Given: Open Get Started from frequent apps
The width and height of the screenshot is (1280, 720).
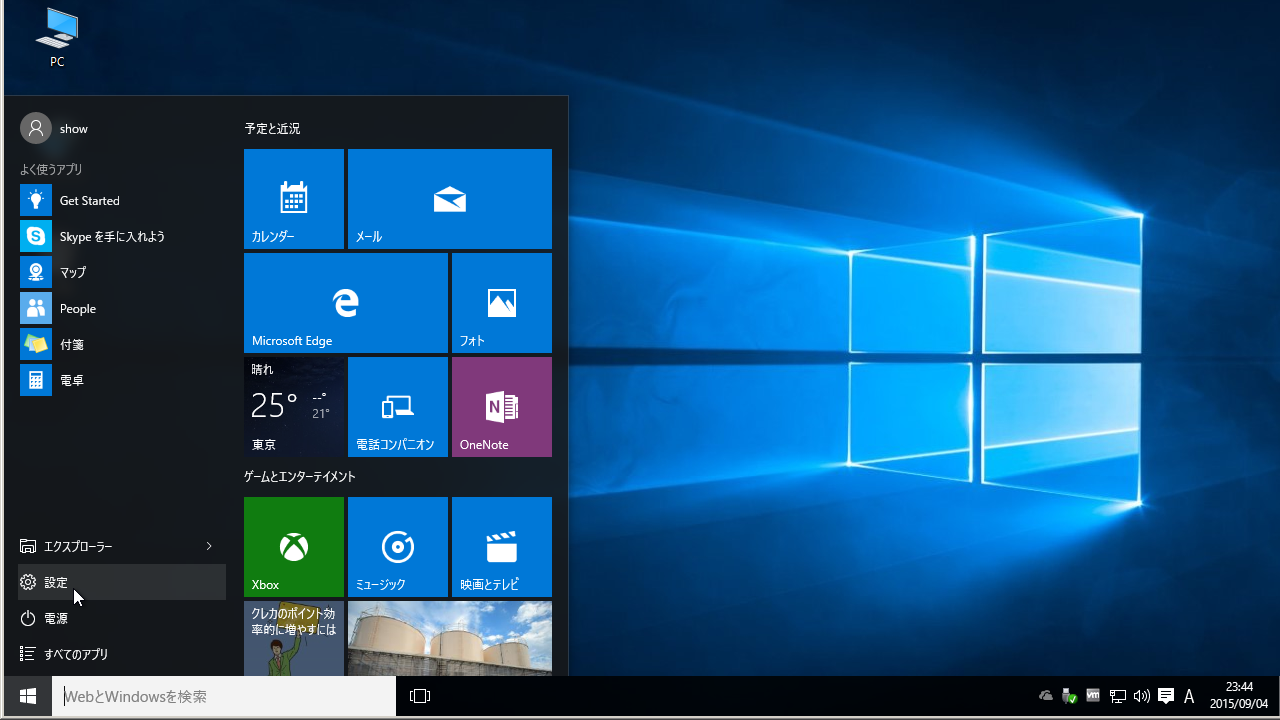Looking at the screenshot, I should tap(123, 200).
